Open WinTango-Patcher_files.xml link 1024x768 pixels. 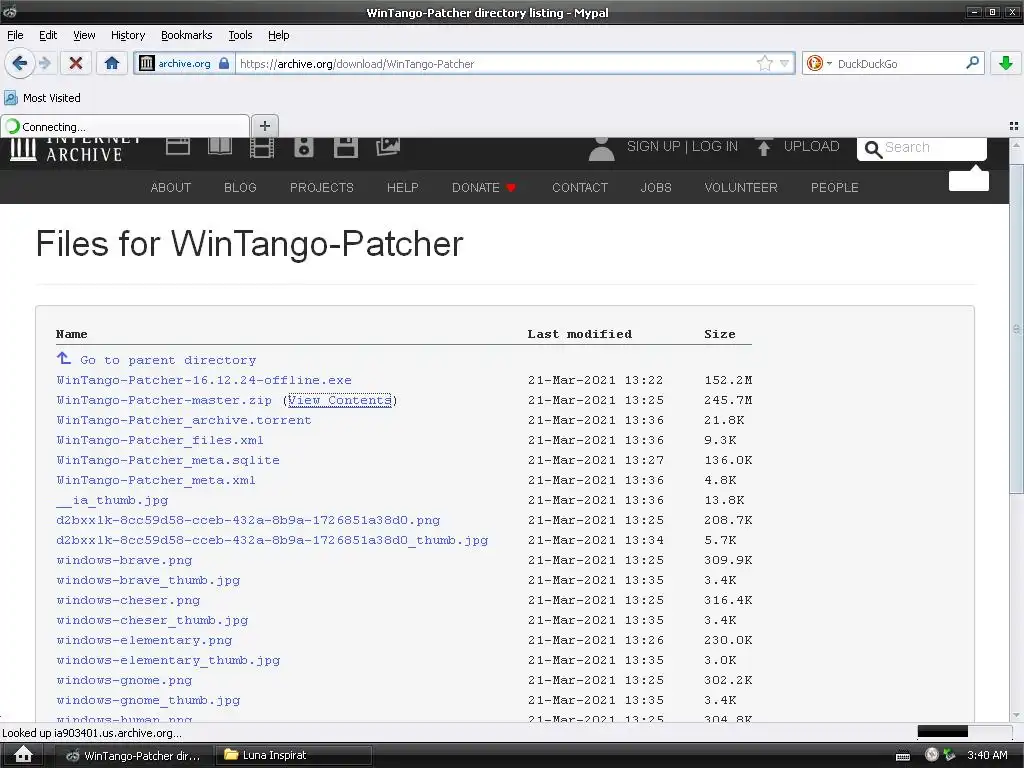[160, 440]
